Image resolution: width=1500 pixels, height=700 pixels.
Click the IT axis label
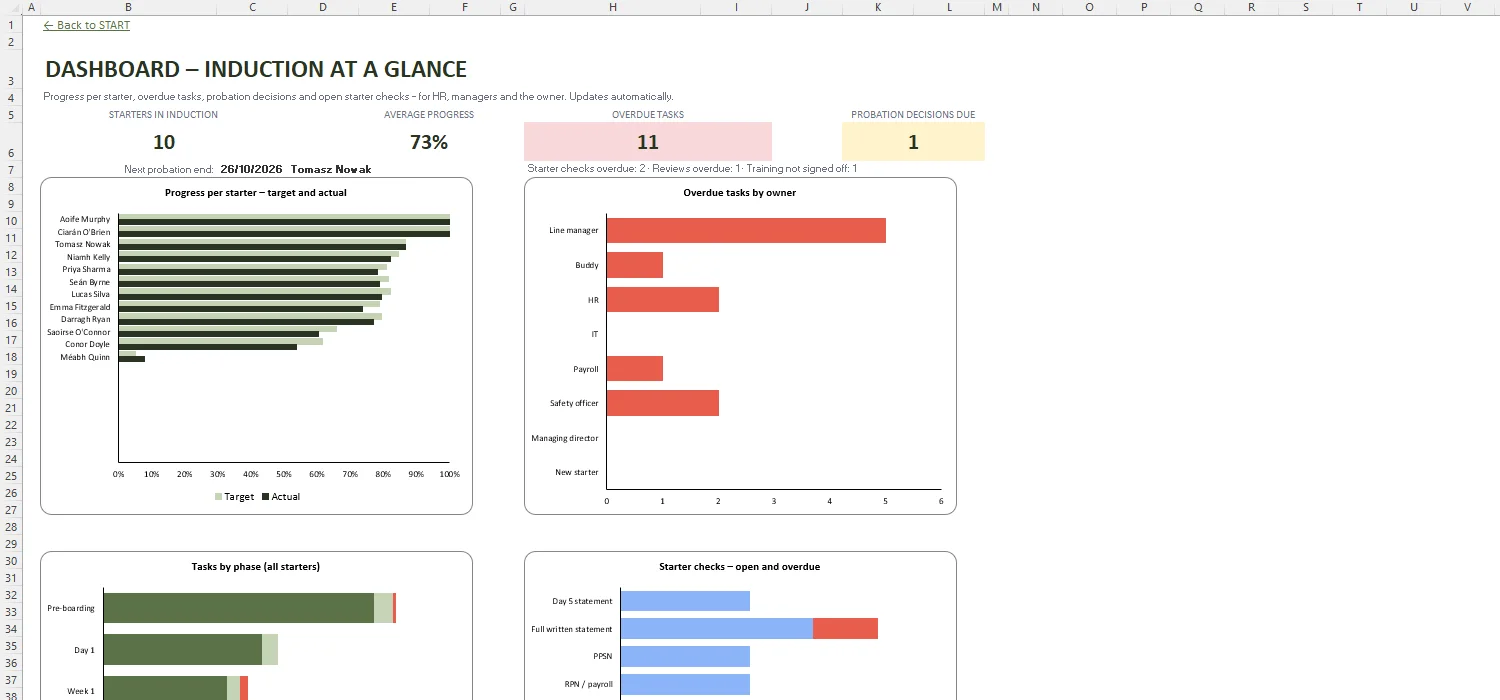[595, 334]
